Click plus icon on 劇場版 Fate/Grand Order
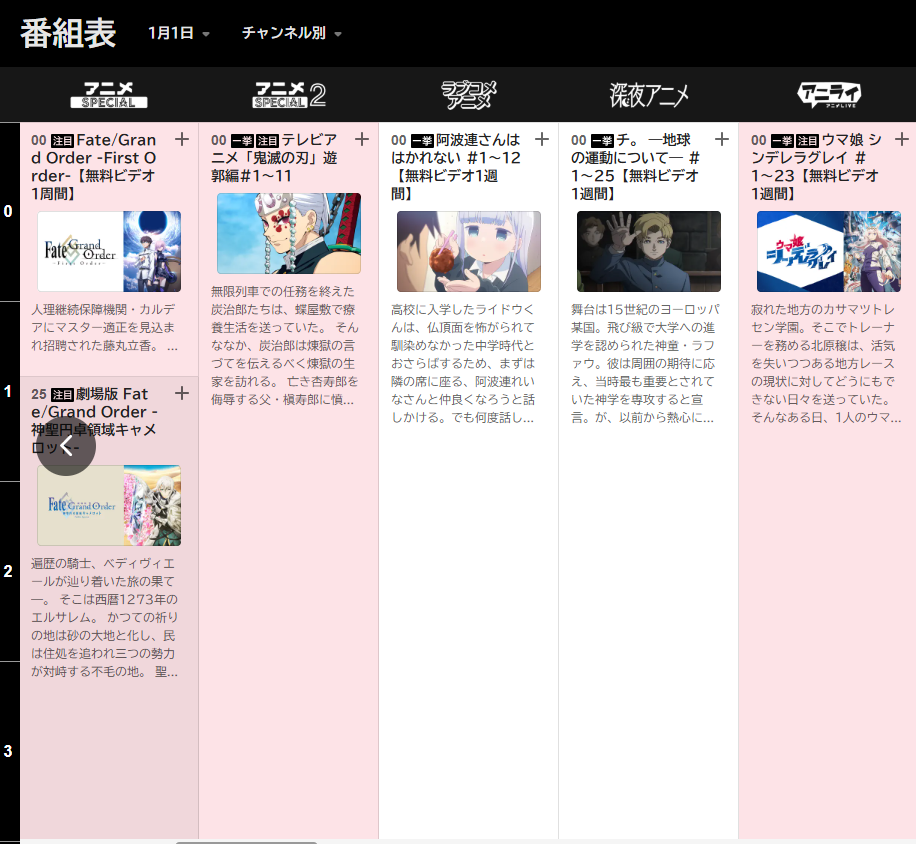The image size is (916, 844). (182, 393)
